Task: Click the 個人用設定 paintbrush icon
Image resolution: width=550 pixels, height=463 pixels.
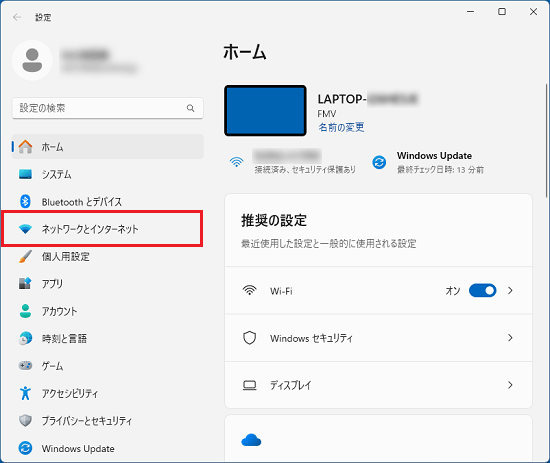Action: (x=25, y=256)
